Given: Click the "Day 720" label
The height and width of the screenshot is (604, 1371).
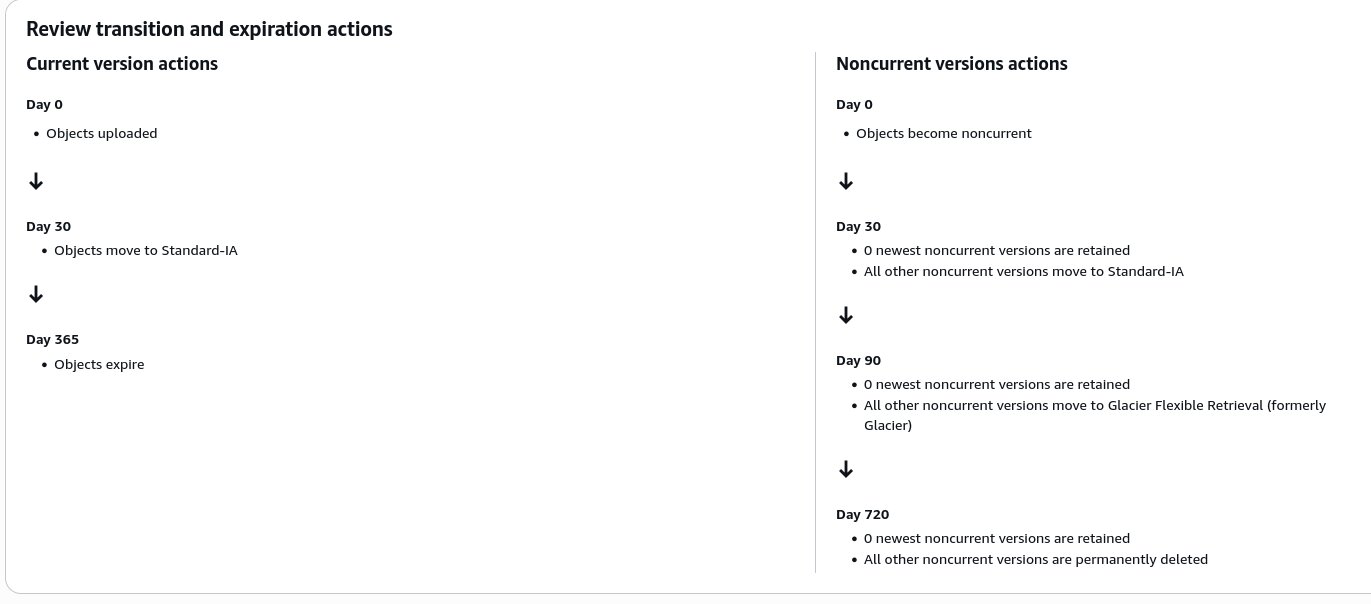Looking at the screenshot, I should [862, 515].
